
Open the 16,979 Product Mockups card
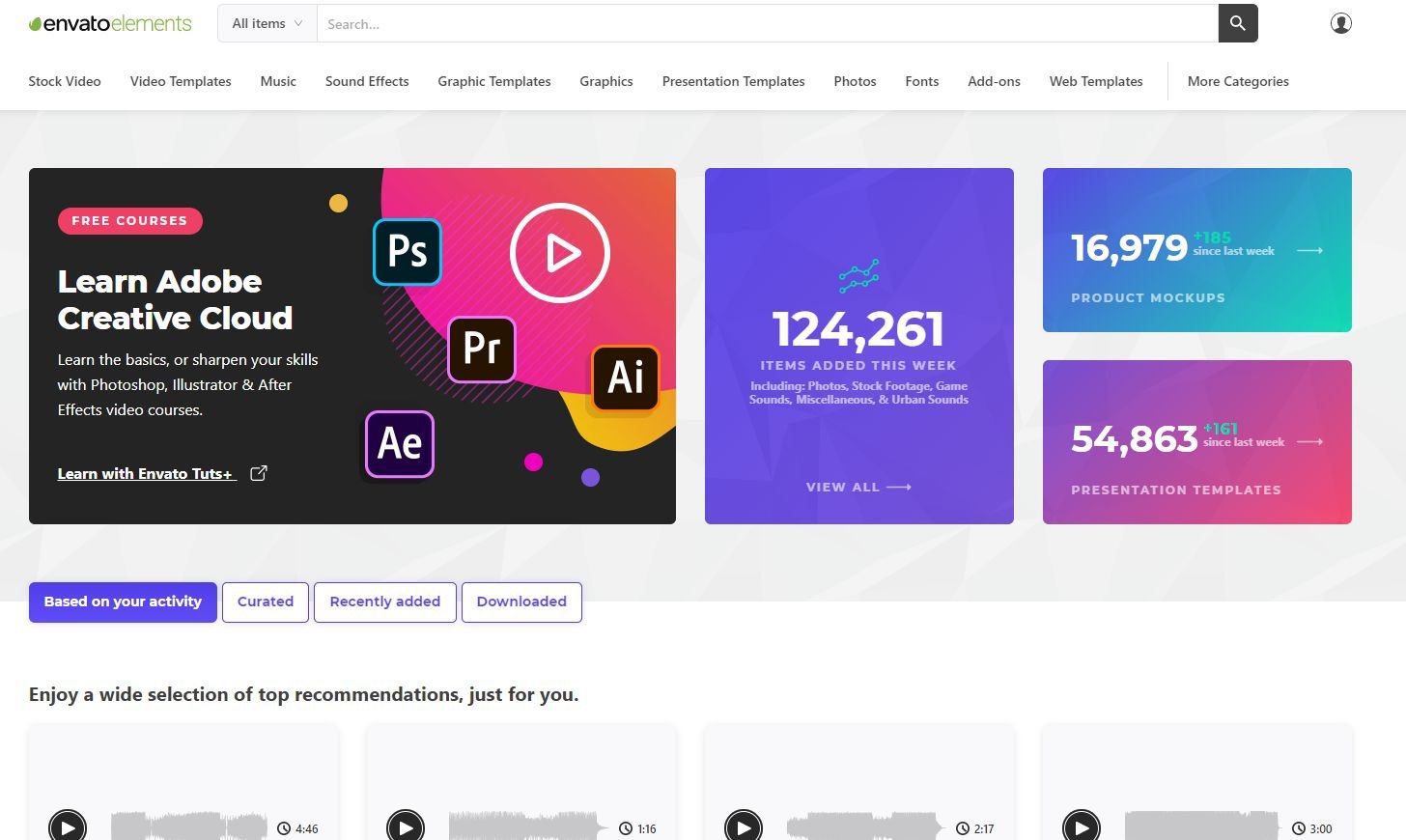[1197, 250]
